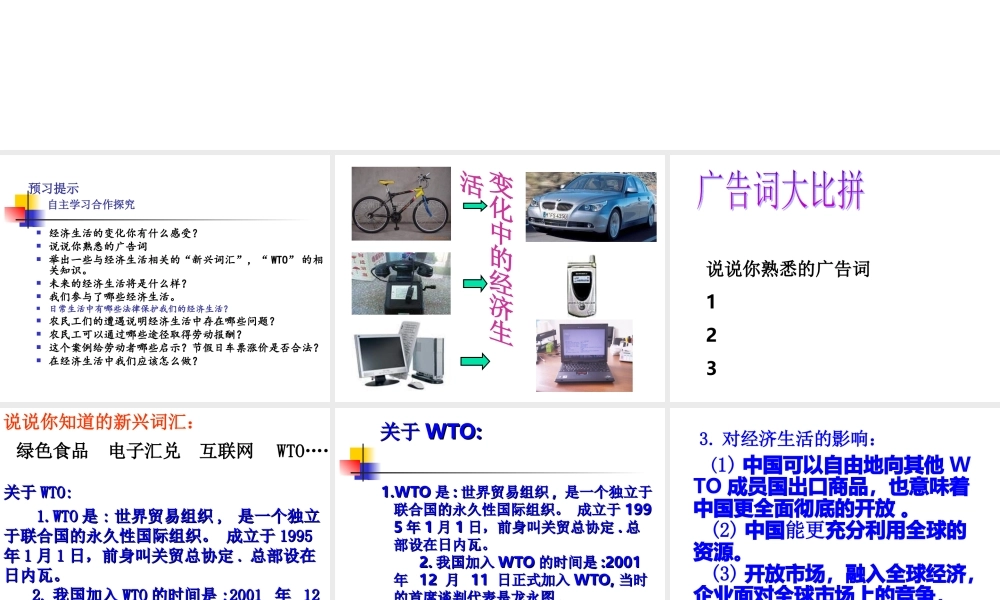Image resolution: width=1000 pixels, height=600 pixels.
Task: Click the purple title 广告词大比拼
Action: [x=781, y=190]
